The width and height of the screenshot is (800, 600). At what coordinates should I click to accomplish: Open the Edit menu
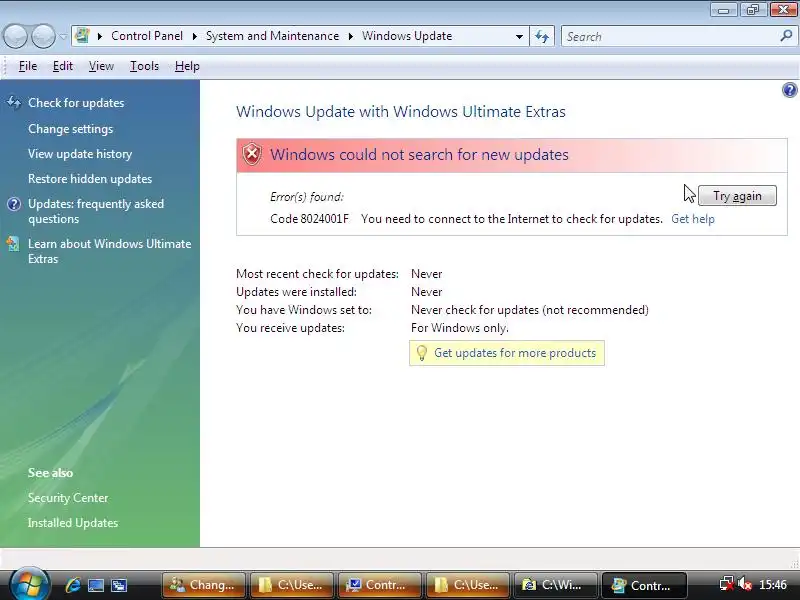coord(63,66)
